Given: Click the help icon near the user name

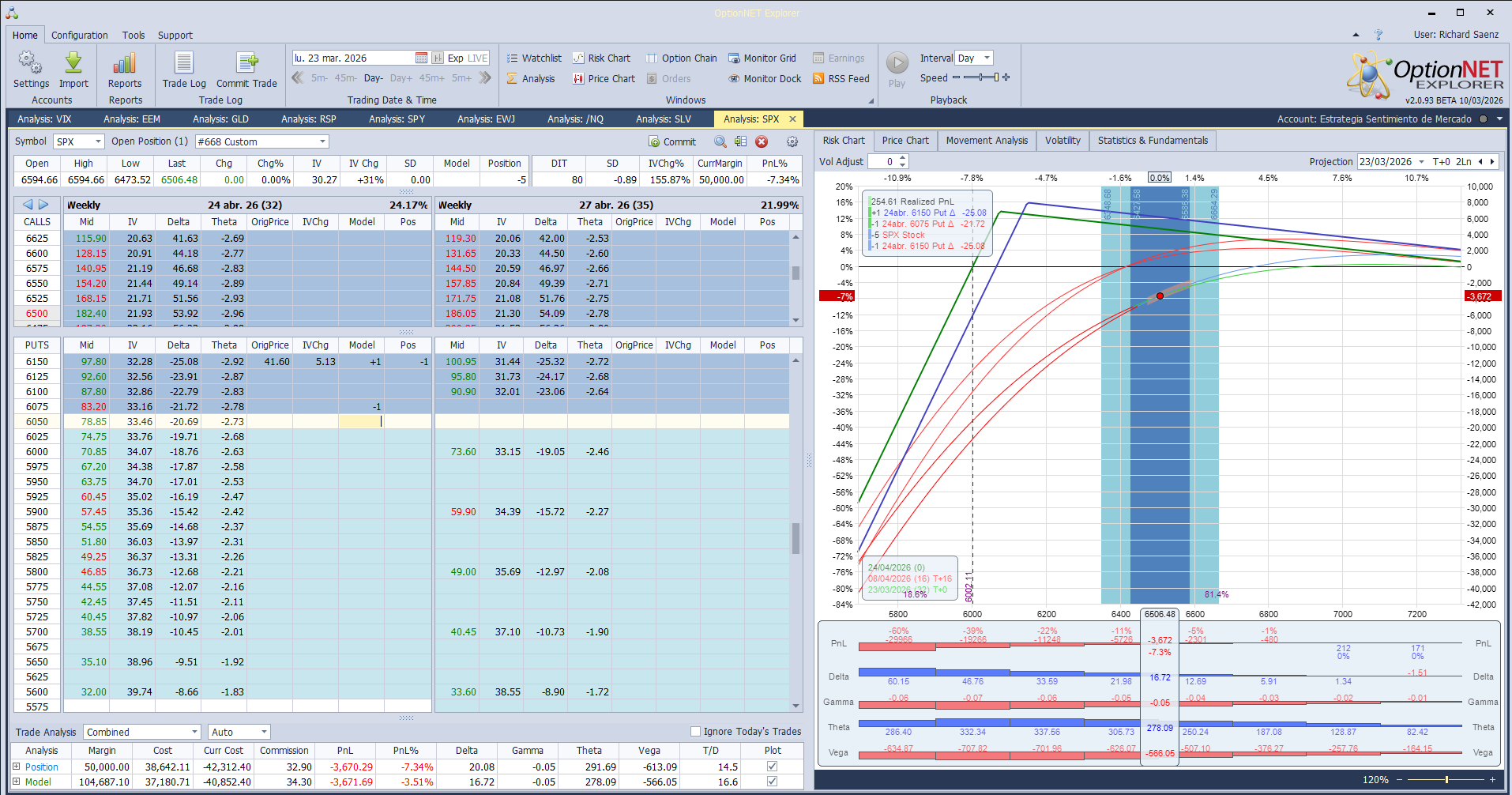Looking at the screenshot, I should (1378, 35).
